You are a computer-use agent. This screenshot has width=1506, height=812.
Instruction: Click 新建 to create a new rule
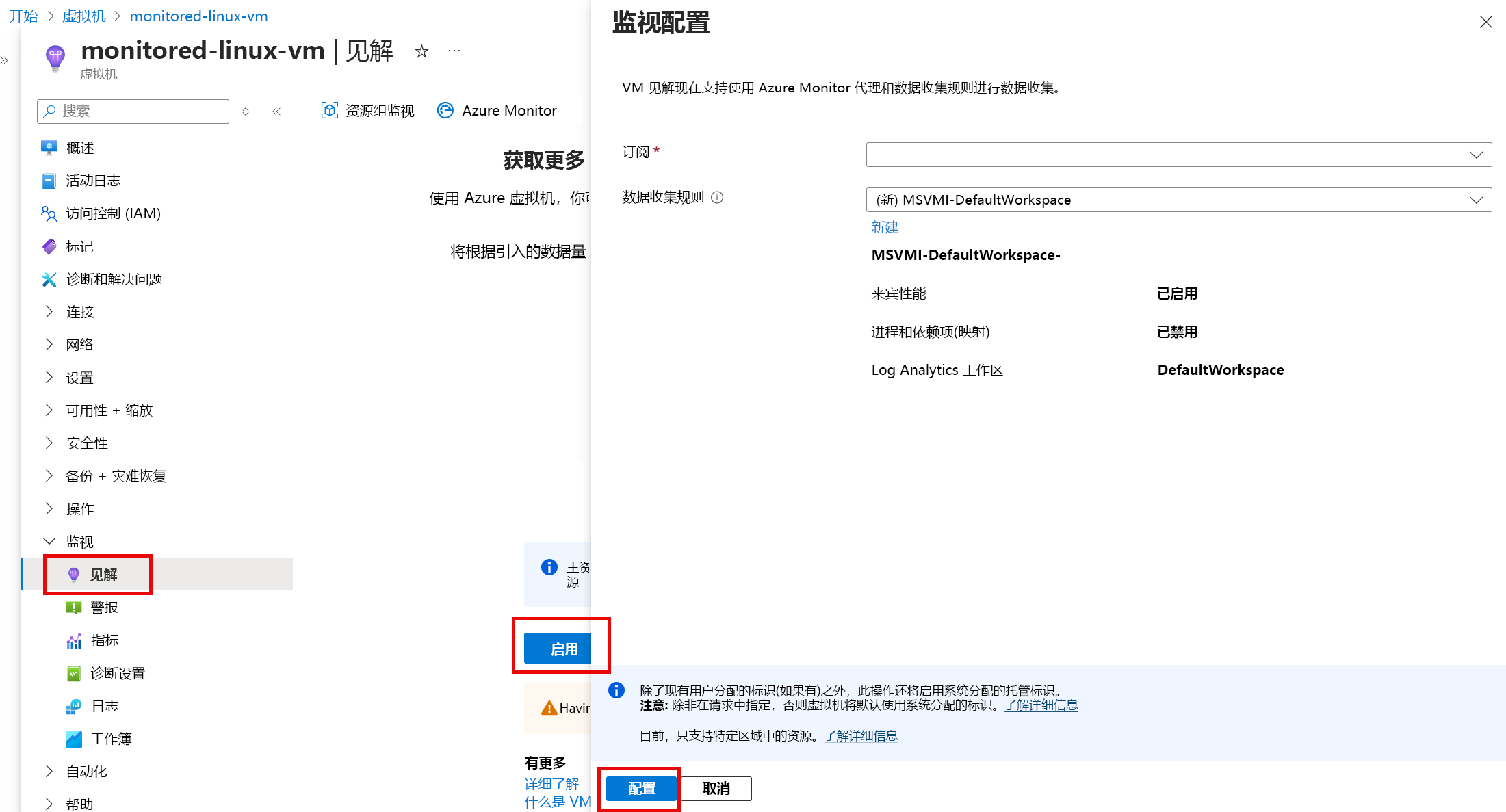tap(885, 227)
